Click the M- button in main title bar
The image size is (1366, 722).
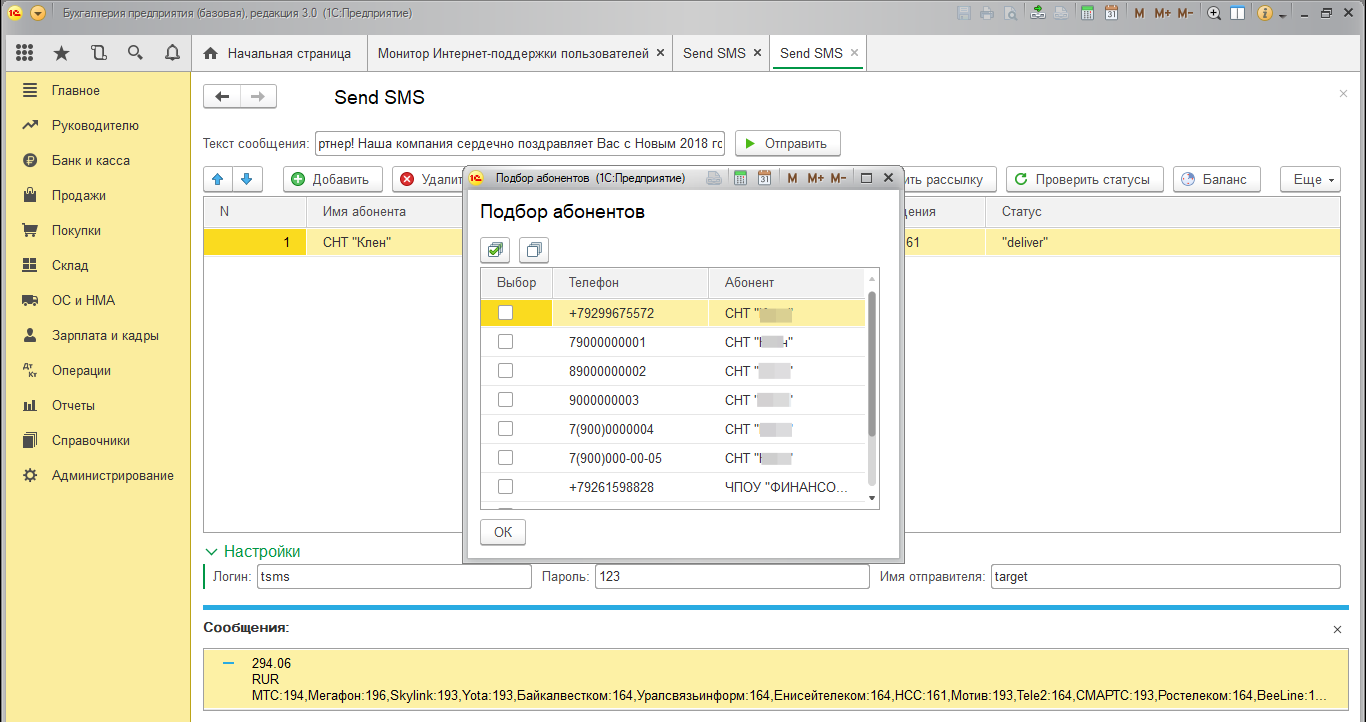1185,13
